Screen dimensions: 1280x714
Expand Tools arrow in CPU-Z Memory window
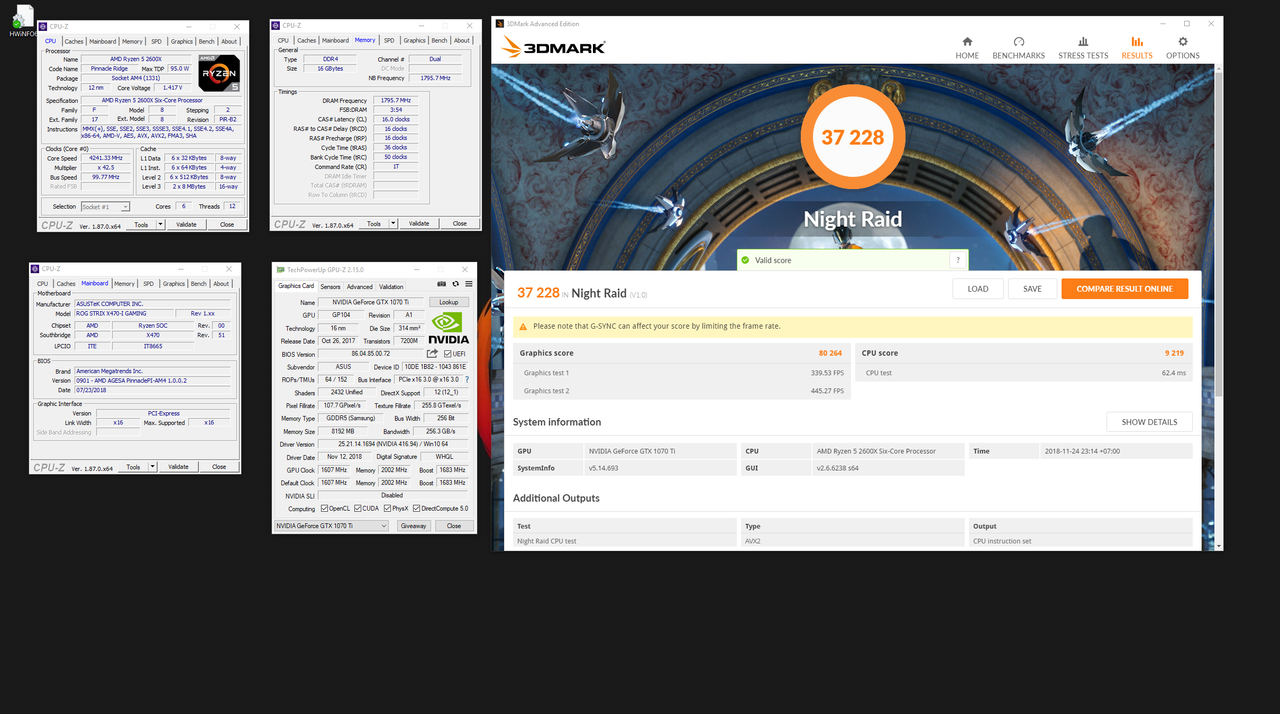point(393,223)
